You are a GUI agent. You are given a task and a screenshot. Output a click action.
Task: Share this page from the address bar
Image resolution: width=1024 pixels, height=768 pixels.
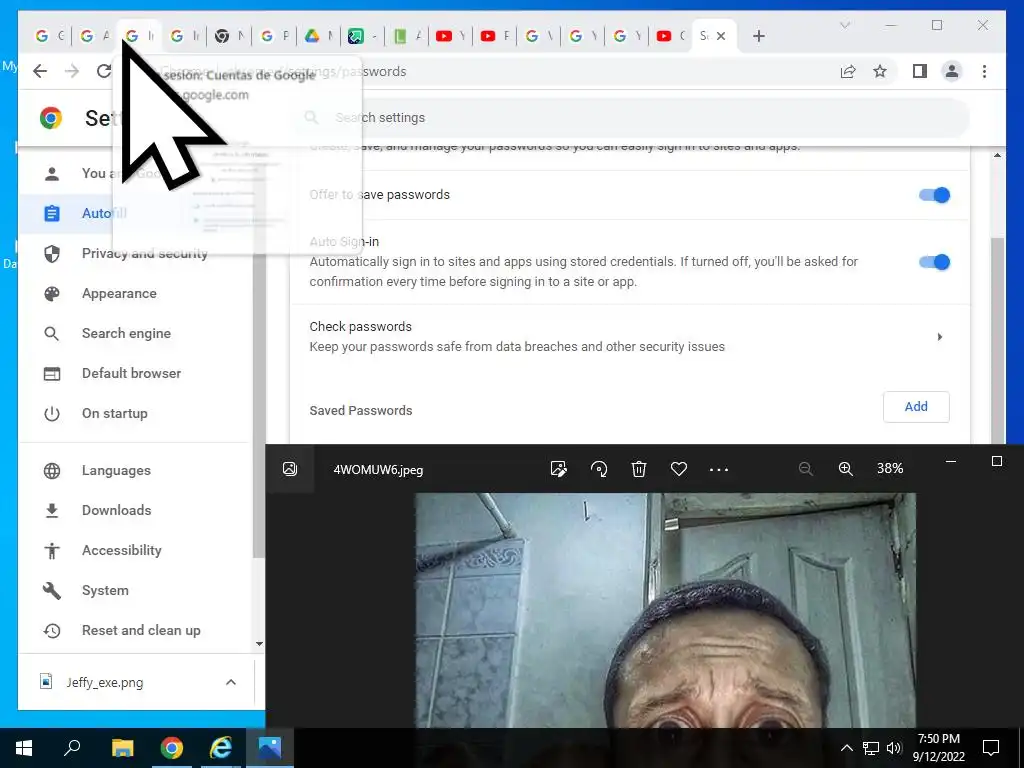(848, 71)
